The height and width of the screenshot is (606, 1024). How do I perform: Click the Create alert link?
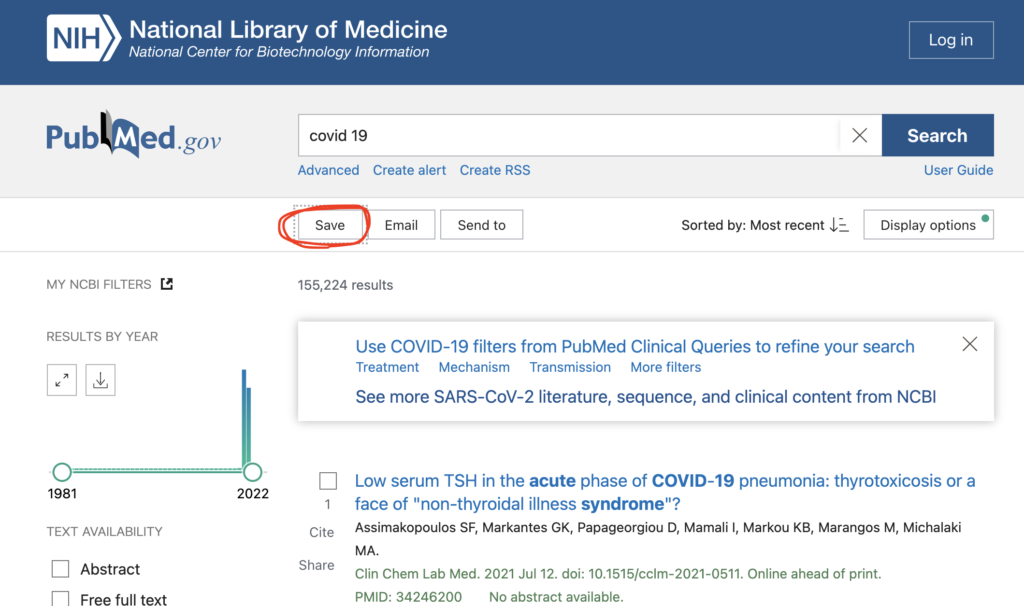point(409,170)
